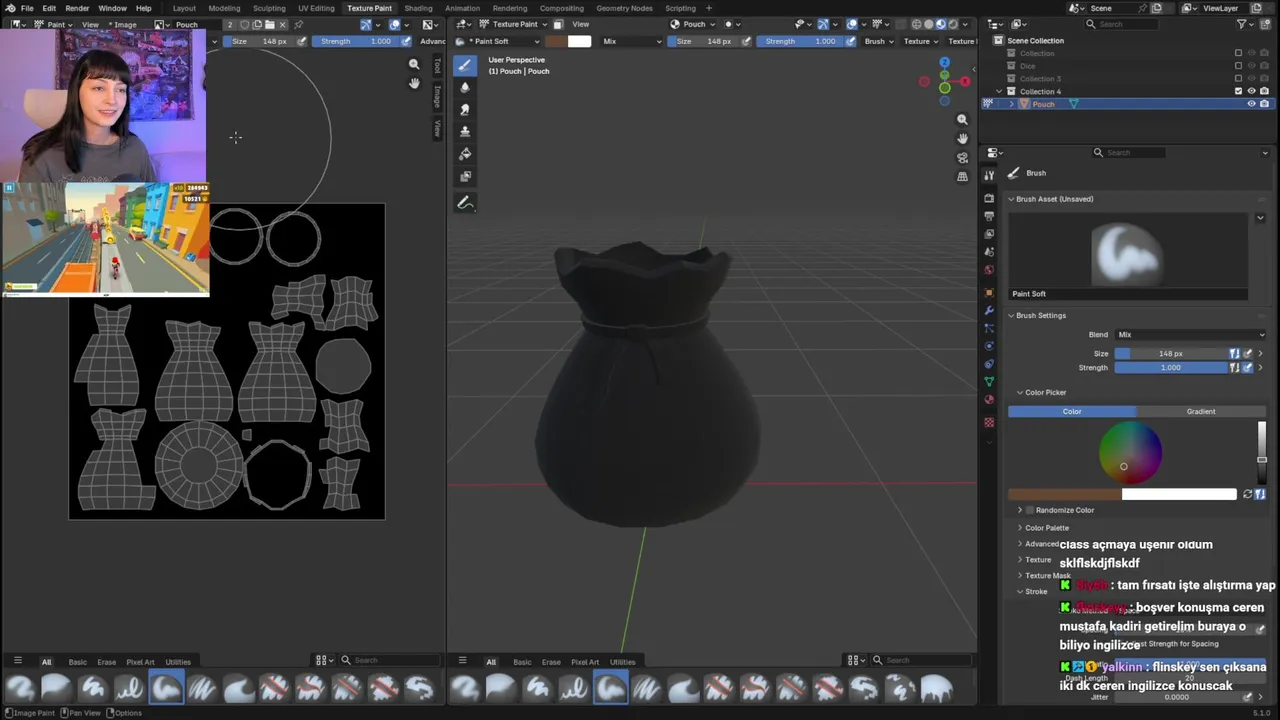
Task: Adjust the Strength slider in Brush Settings panel
Action: tap(1171, 368)
